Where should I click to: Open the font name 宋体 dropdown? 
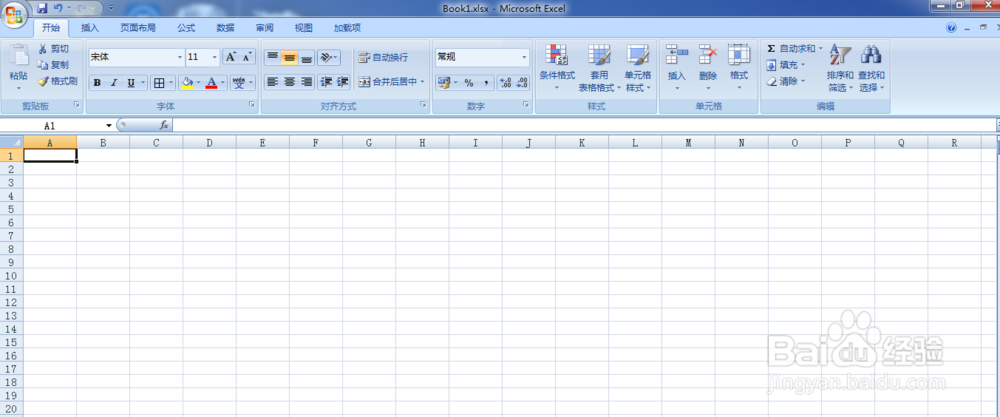coord(180,57)
